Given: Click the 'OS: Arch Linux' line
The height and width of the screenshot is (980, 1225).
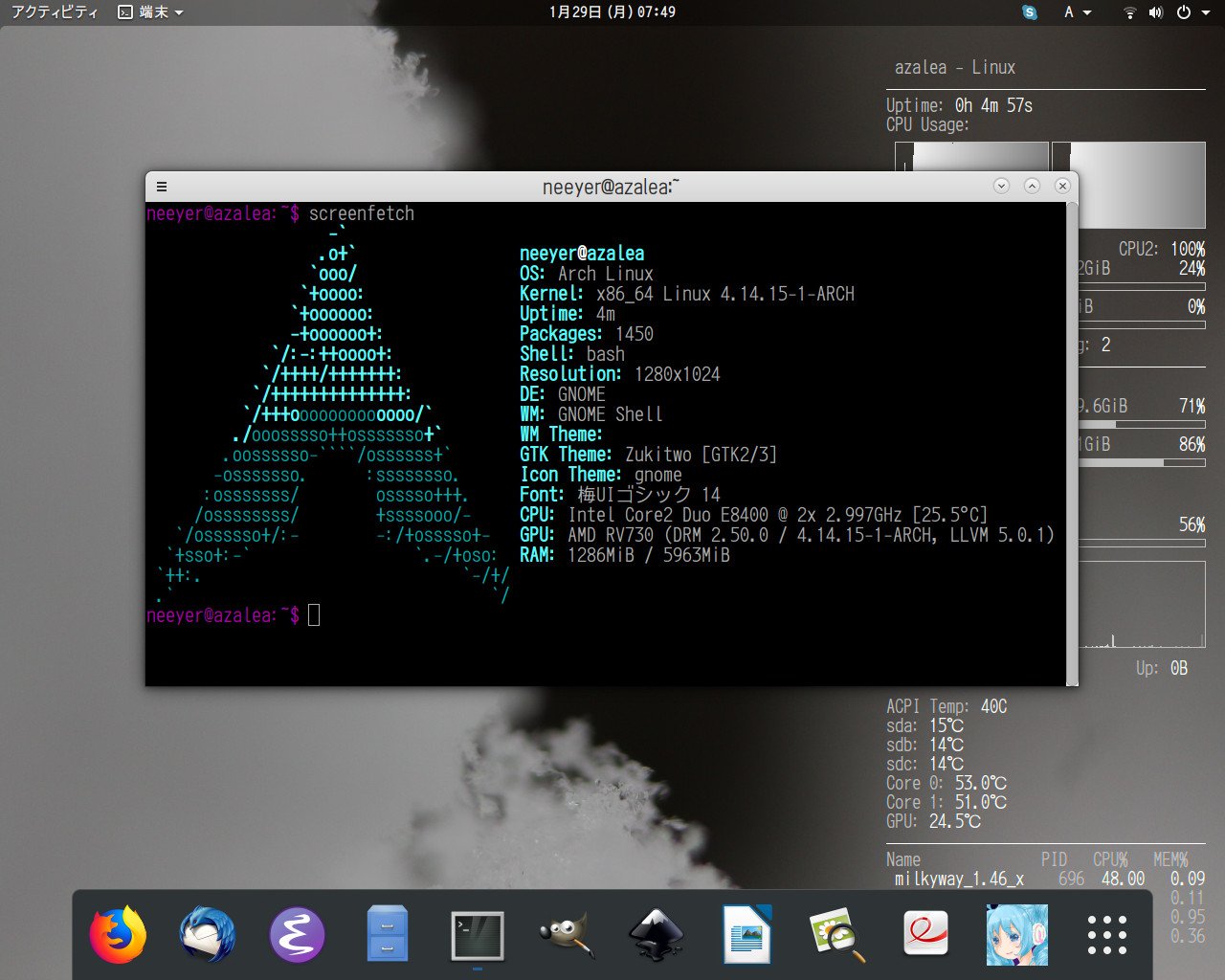Looking at the screenshot, I should (x=587, y=274).
